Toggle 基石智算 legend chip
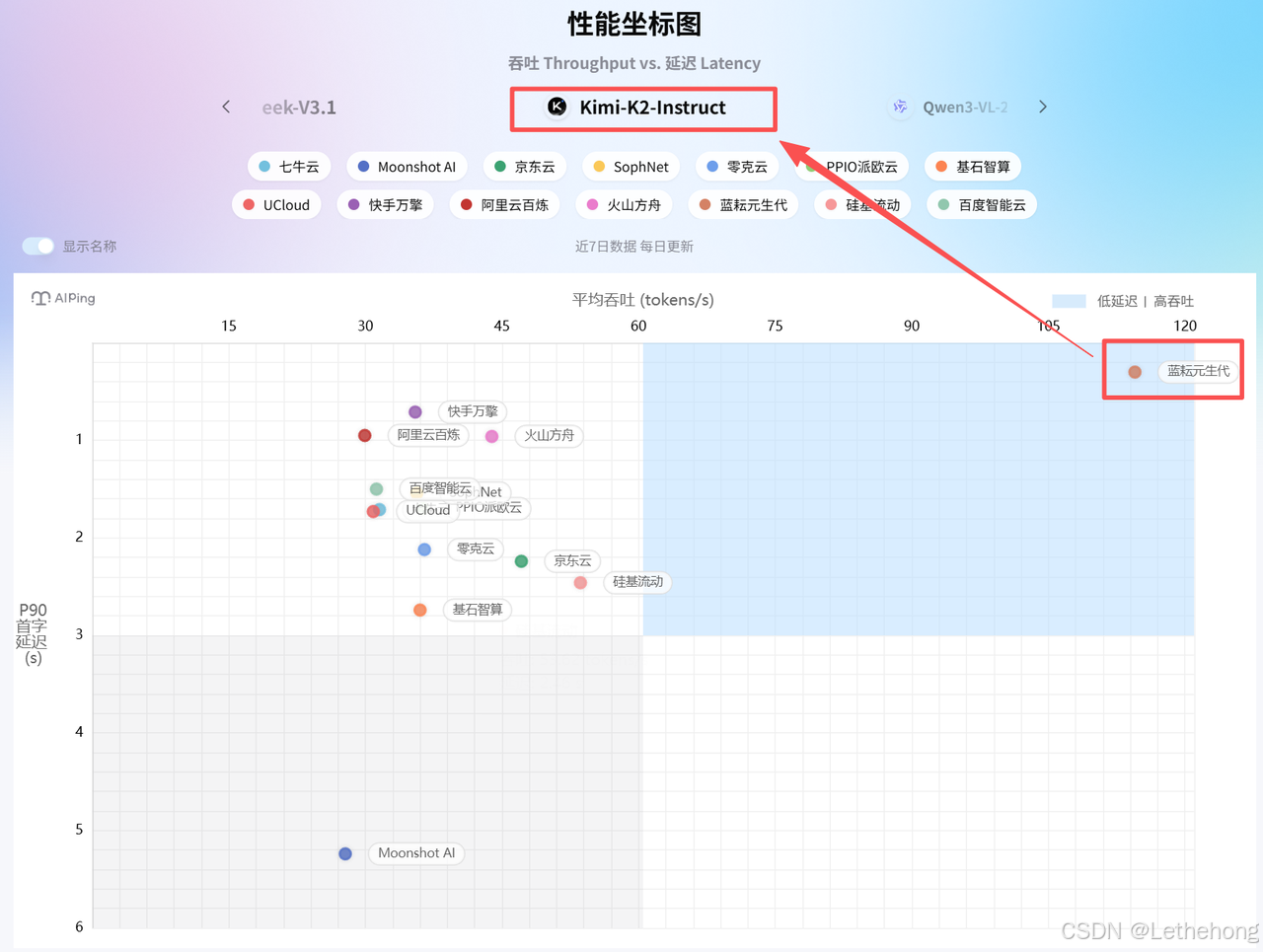The image size is (1263, 952). coord(972,167)
